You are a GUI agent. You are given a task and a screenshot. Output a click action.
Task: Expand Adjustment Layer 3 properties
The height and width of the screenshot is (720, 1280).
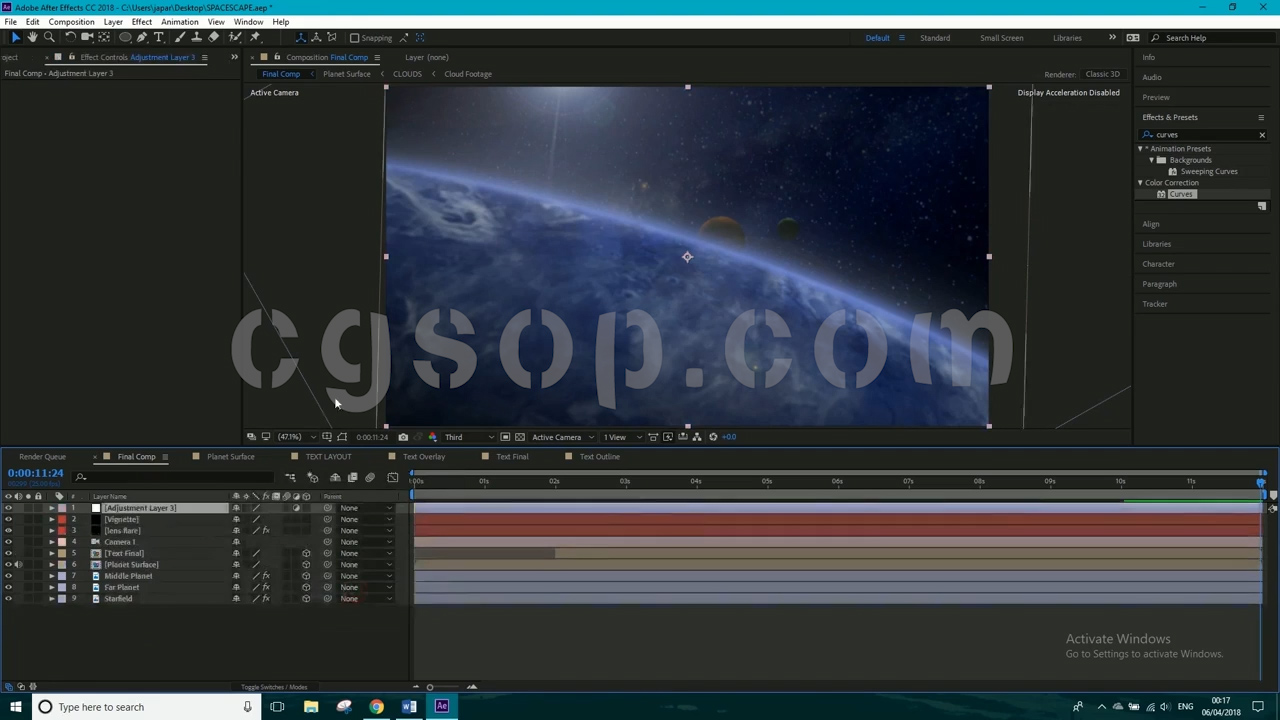point(52,508)
